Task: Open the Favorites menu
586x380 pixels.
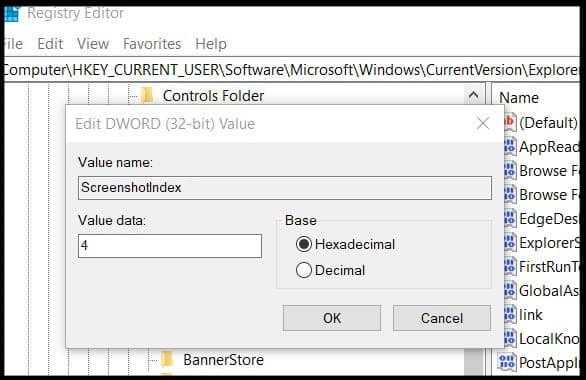Action: point(152,44)
